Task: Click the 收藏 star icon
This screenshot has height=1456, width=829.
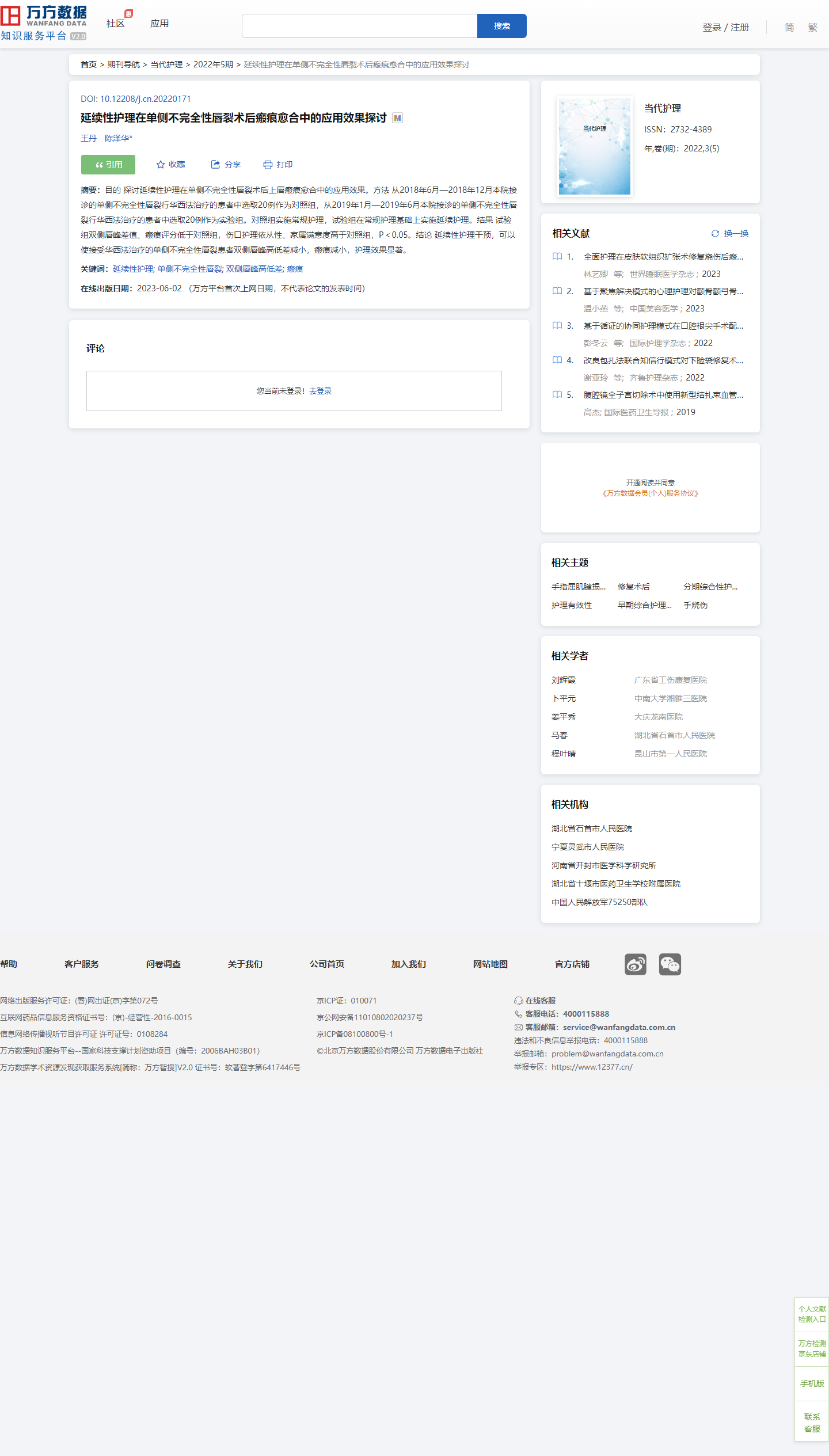Action: pyautogui.click(x=161, y=165)
